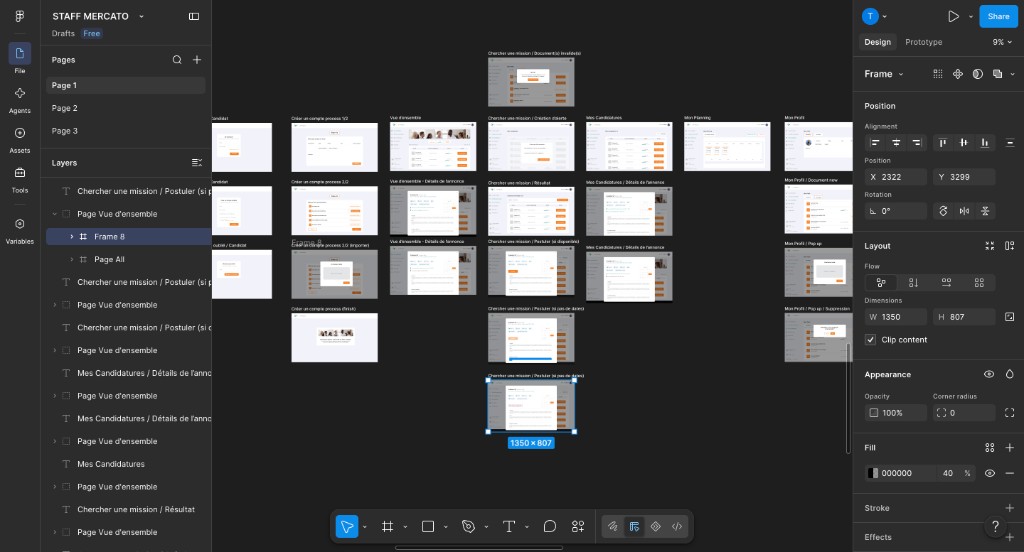The width and height of the screenshot is (1024, 552).
Task: Minimize the left sidebar panel icon
Action: (194, 16)
